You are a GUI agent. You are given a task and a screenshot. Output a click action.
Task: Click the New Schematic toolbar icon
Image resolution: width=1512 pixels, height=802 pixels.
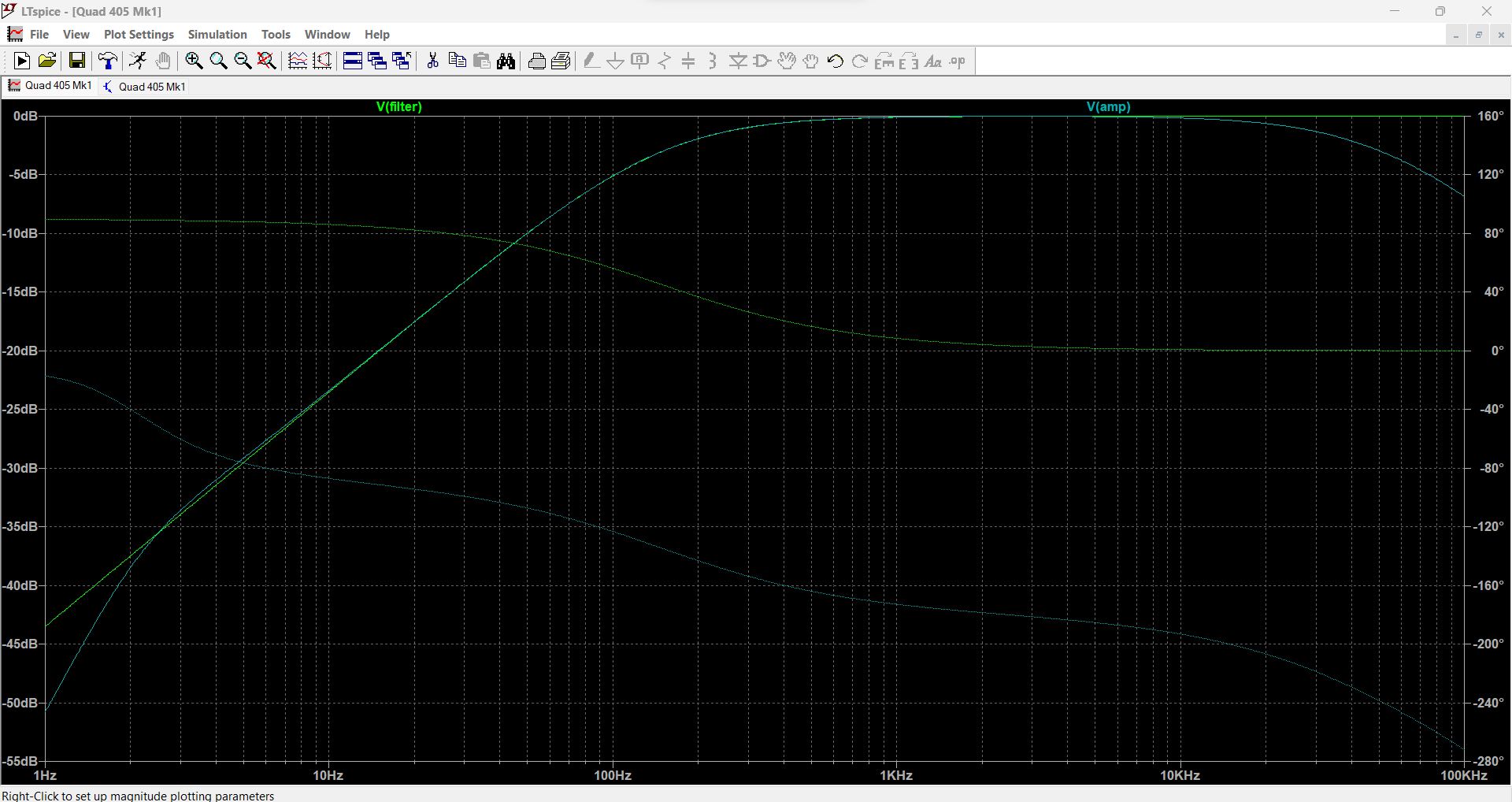point(22,61)
